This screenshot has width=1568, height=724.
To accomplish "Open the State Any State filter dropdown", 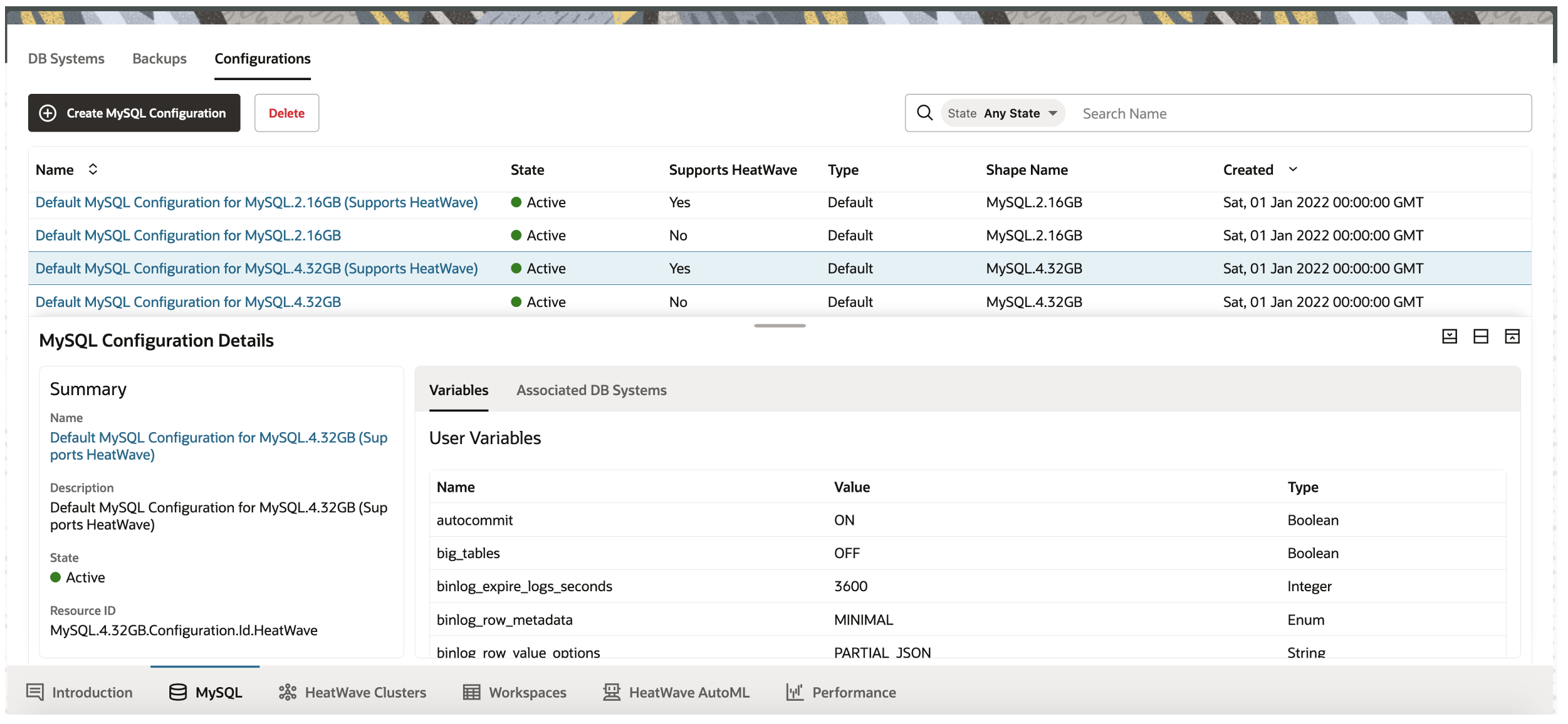I will click(1002, 113).
